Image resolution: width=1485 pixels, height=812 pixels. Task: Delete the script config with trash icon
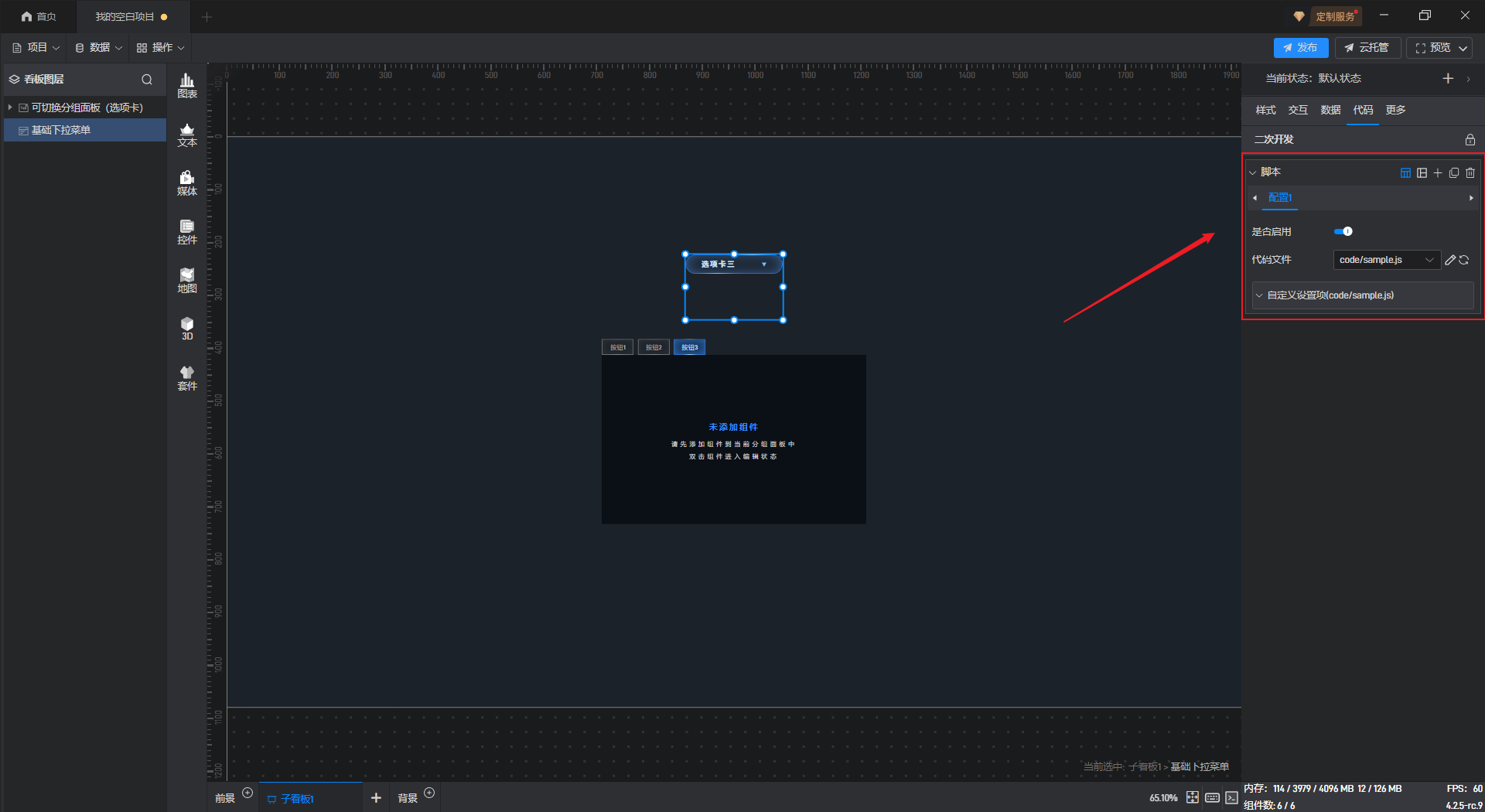click(1470, 172)
